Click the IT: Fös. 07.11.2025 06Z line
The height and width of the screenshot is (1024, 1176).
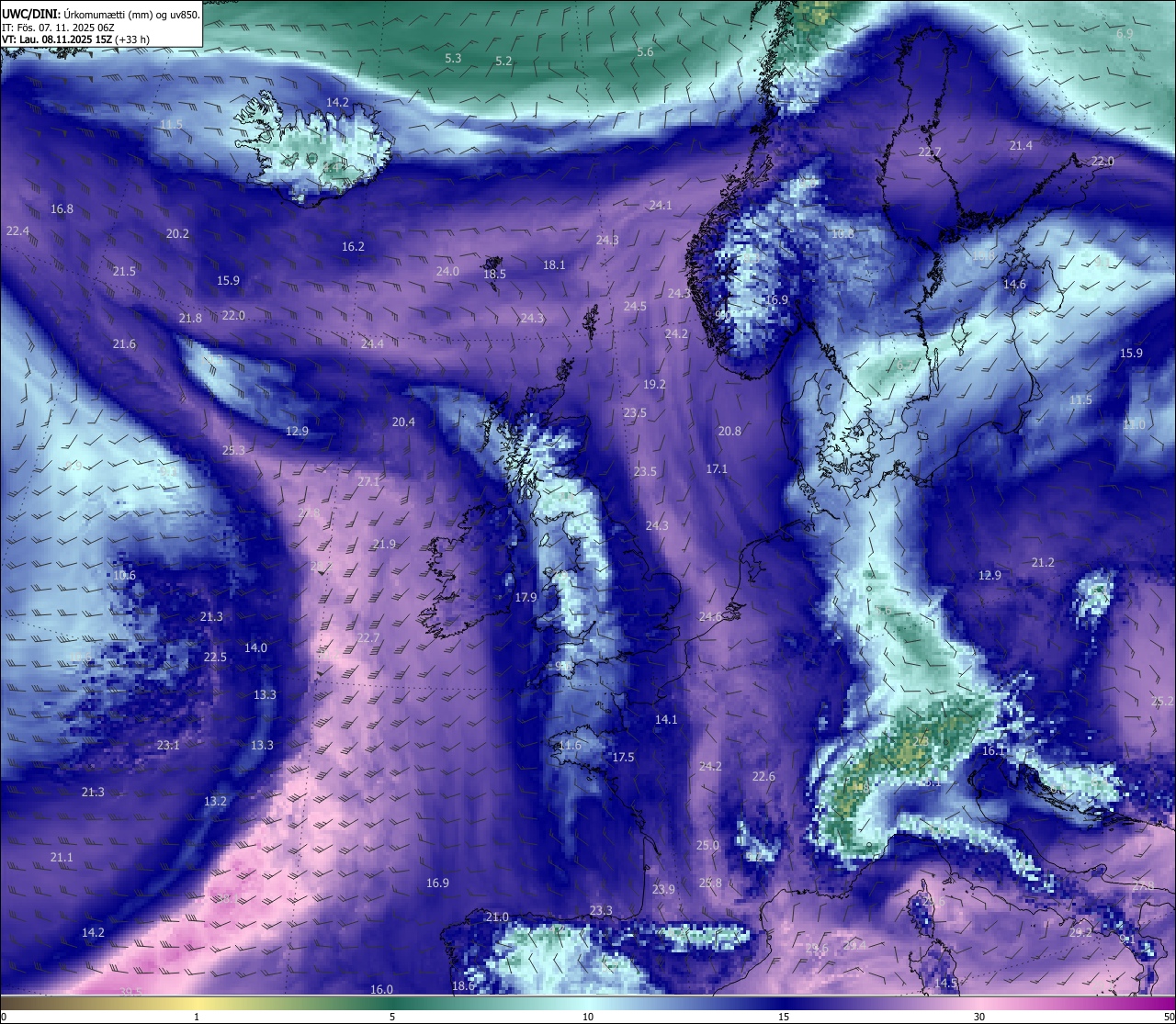pyautogui.click(x=59, y=28)
